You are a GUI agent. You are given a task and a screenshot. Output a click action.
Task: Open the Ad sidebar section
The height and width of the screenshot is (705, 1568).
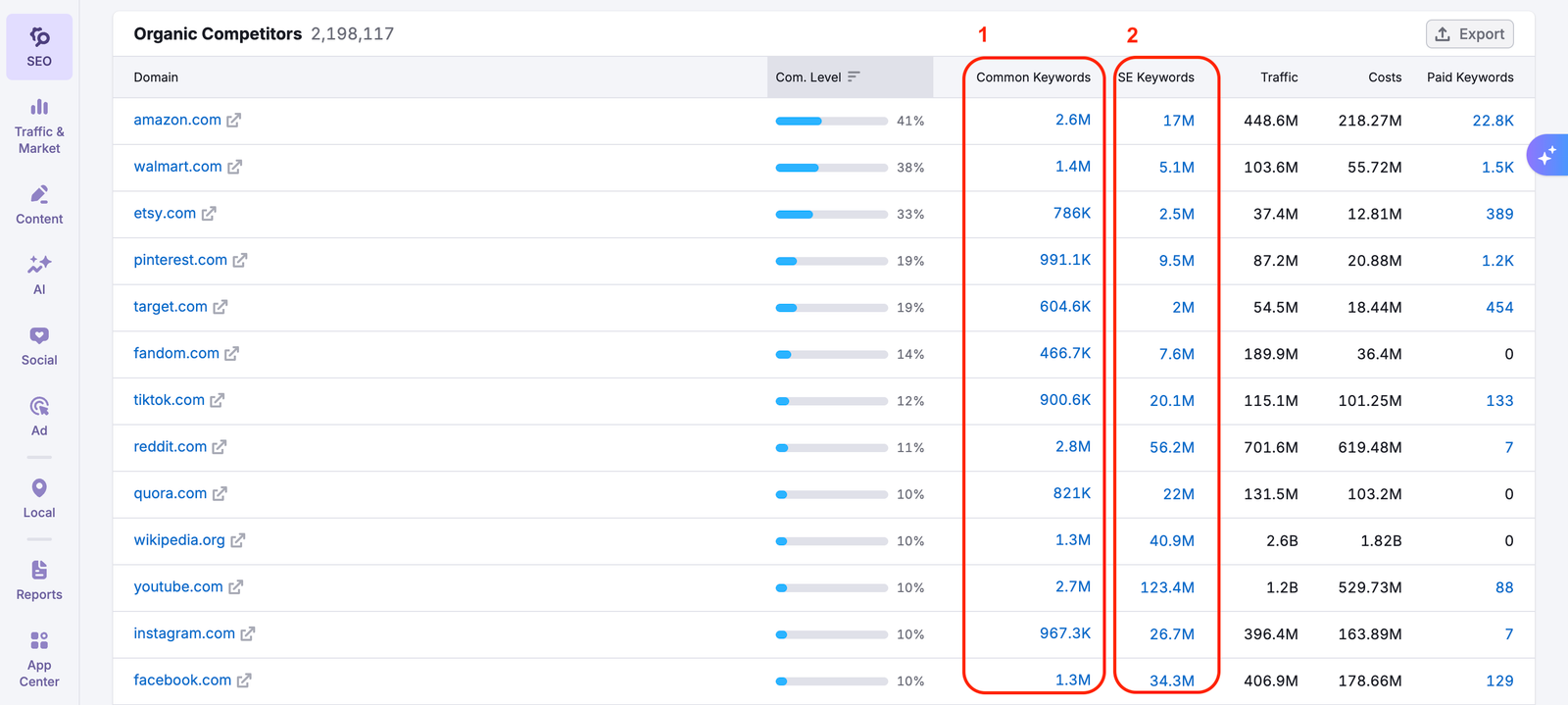[x=39, y=417]
